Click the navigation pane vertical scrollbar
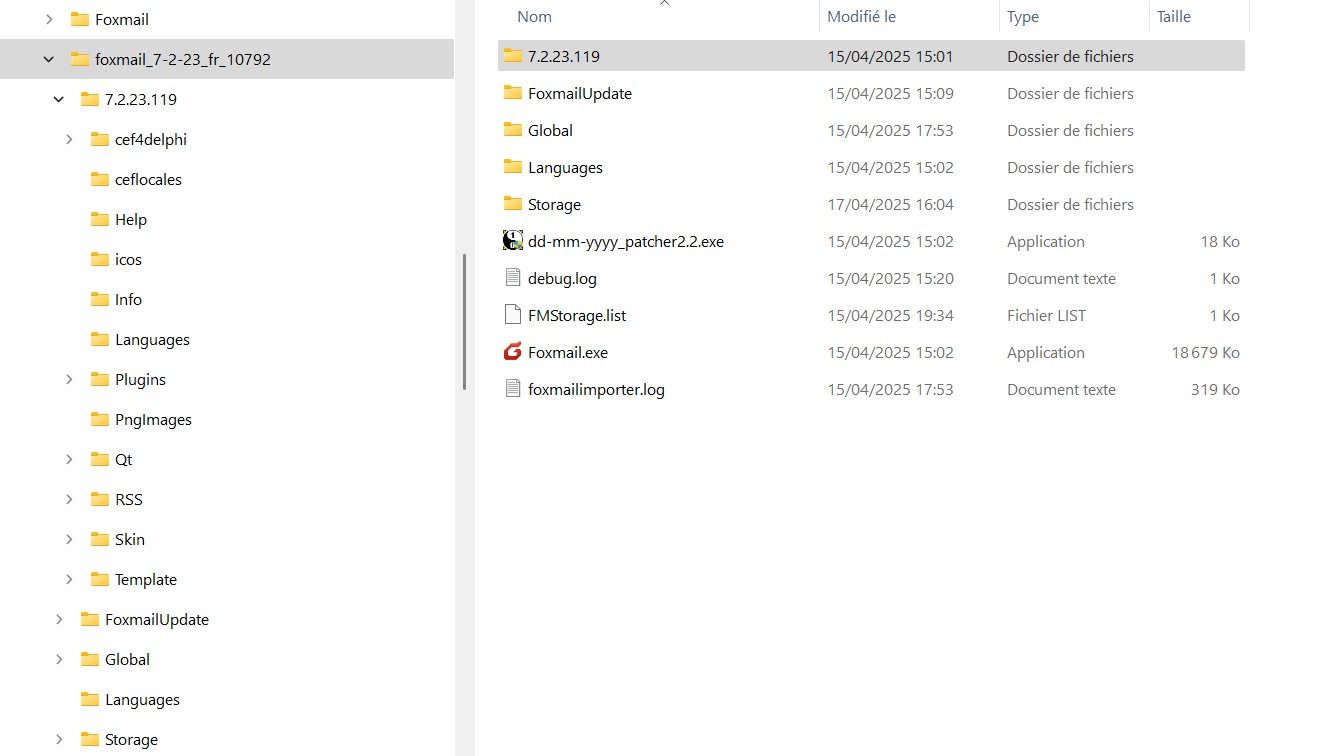 463,322
